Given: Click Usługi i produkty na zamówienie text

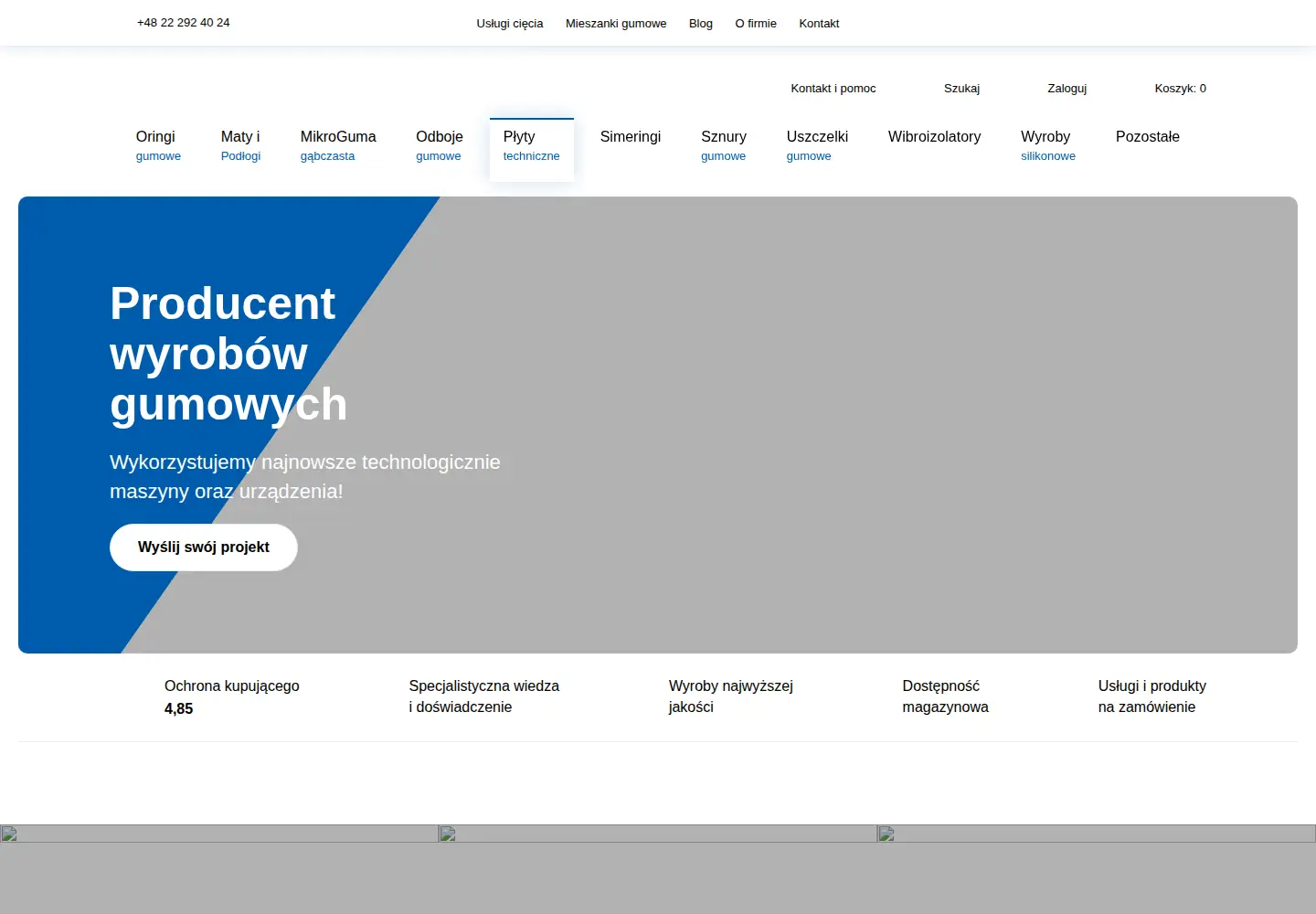Looking at the screenshot, I should [x=1152, y=696].
